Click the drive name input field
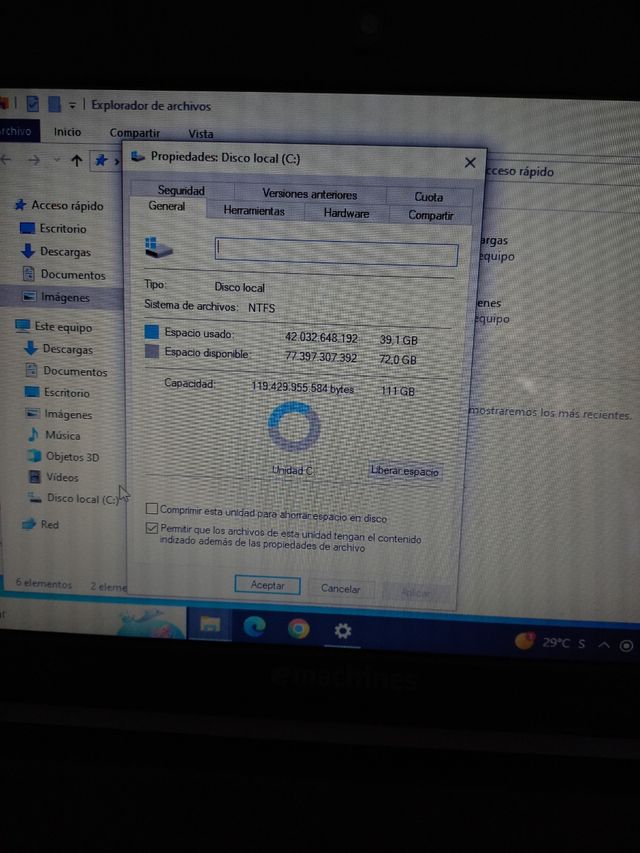Image resolution: width=640 pixels, height=853 pixels. click(x=336, y=252)
